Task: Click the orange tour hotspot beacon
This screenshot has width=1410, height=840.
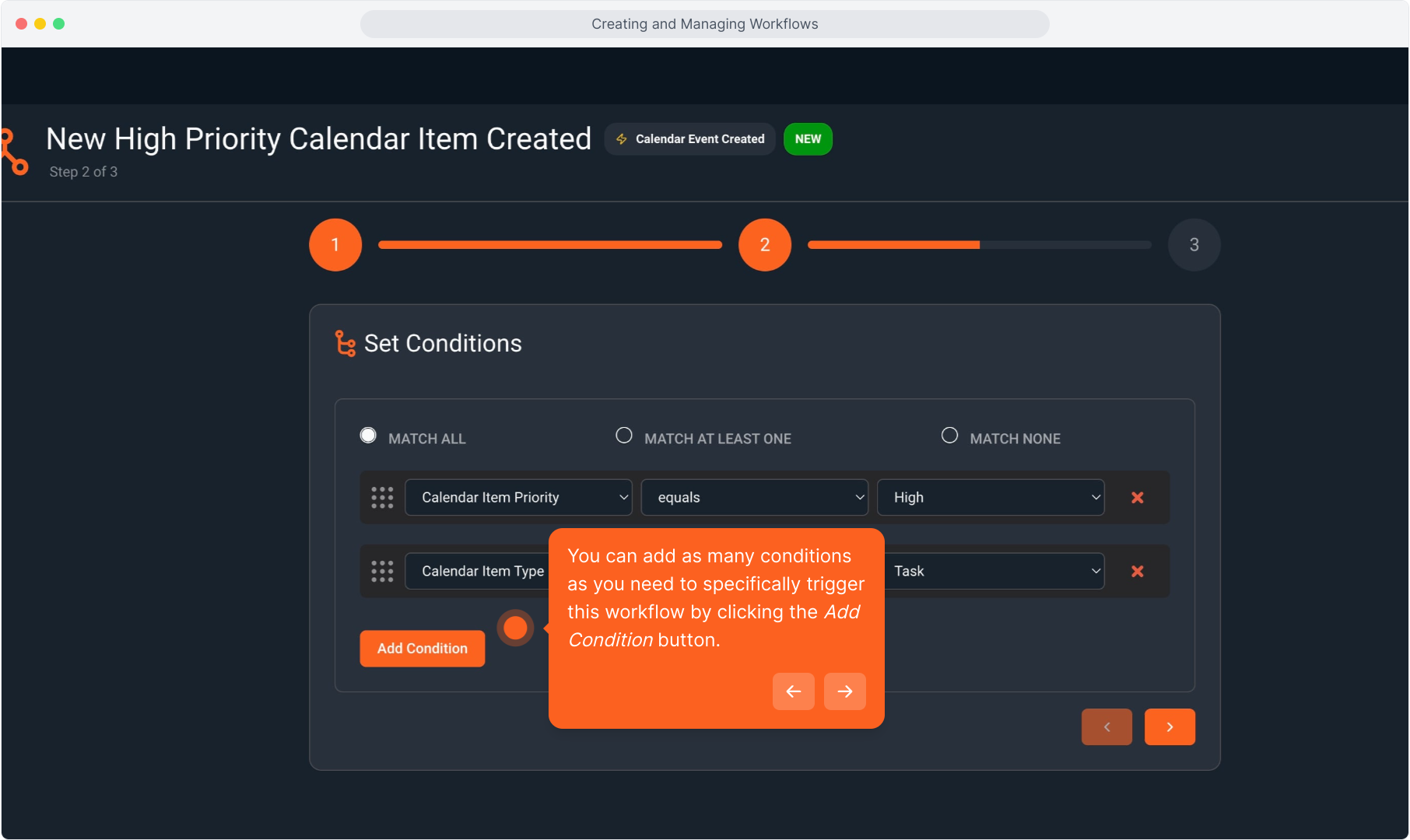Action: 515,628
